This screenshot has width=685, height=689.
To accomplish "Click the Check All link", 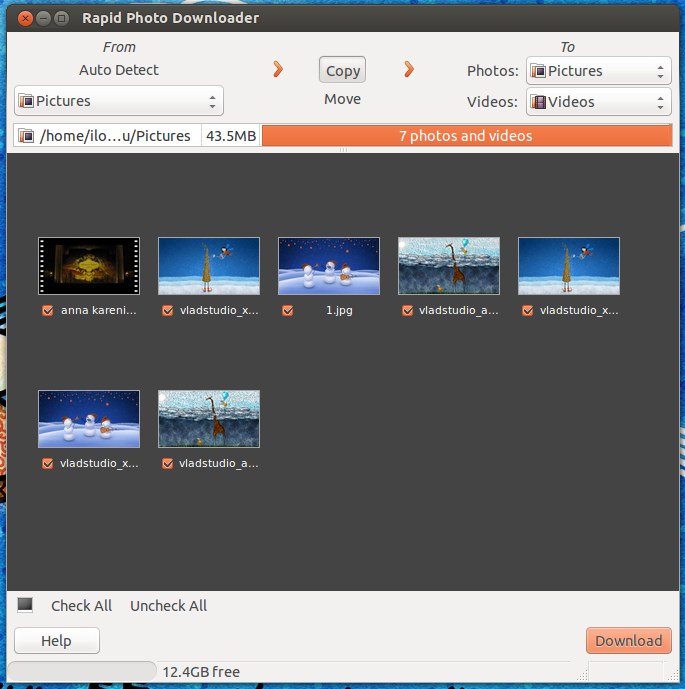I will (x=81, y=606).
